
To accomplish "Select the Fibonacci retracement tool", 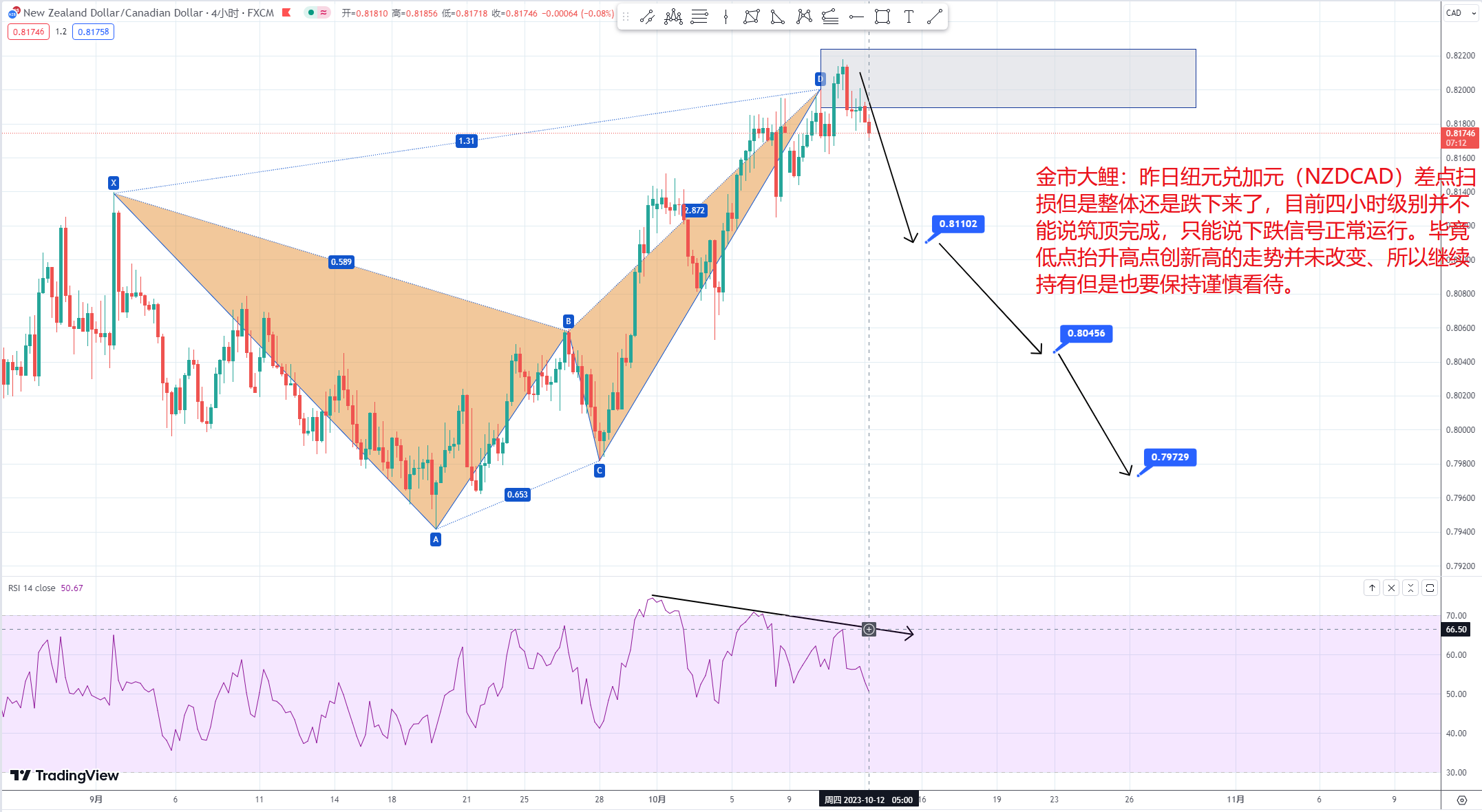I will (699, 17).
